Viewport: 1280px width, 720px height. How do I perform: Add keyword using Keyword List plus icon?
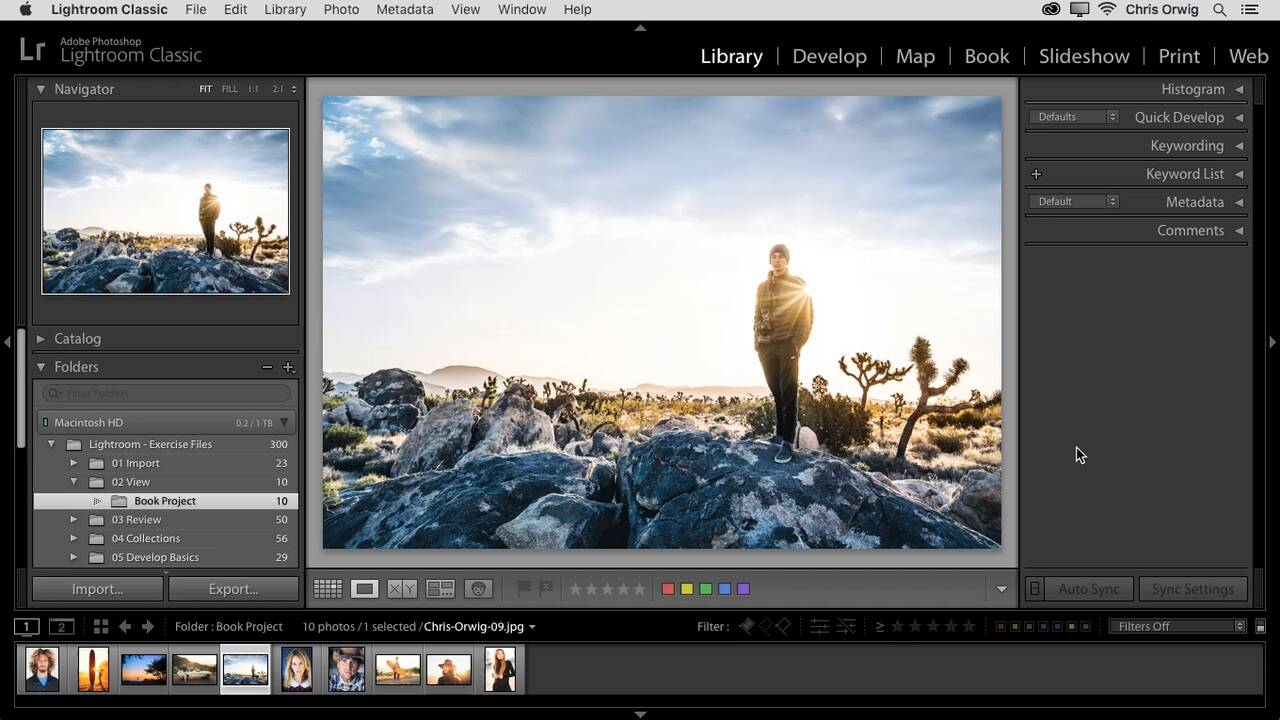click(x=1036, y=174)
